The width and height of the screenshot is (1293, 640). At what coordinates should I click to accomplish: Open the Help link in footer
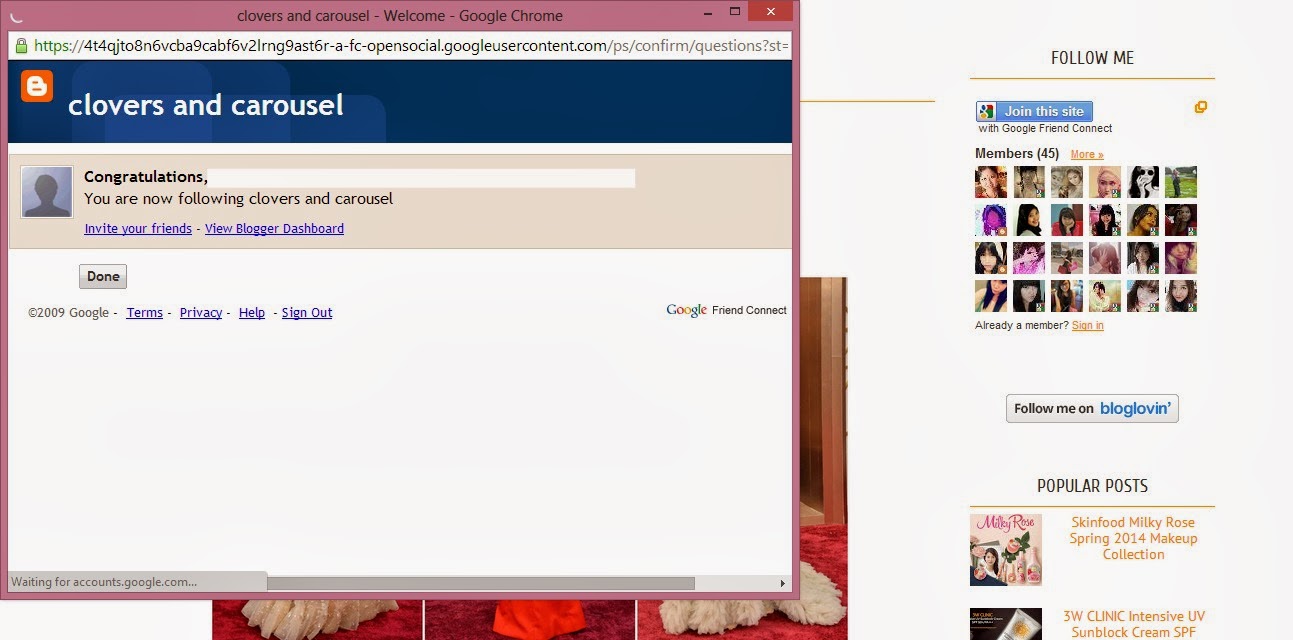click(x=252, y=313)
